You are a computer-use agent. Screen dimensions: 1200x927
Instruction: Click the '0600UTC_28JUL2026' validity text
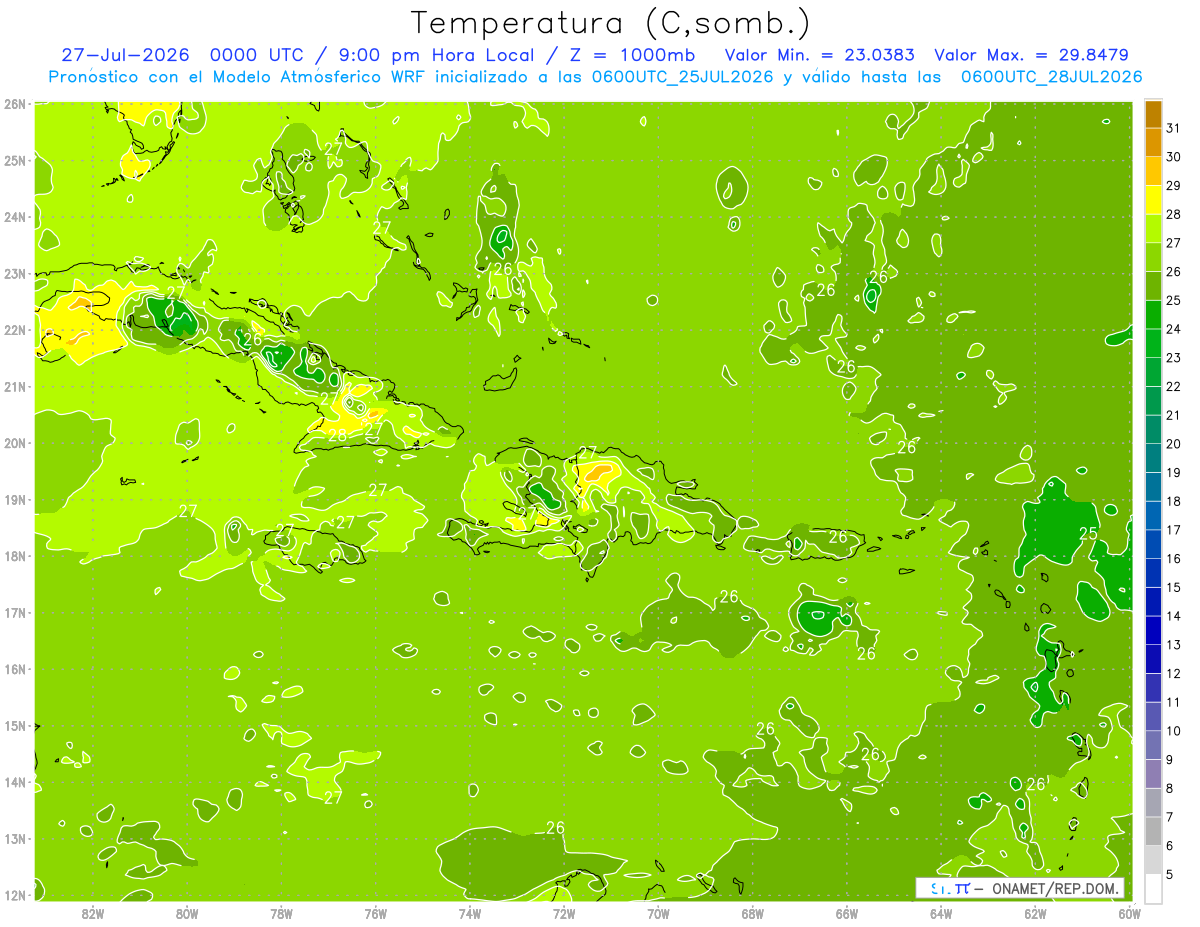[1051, 76]
